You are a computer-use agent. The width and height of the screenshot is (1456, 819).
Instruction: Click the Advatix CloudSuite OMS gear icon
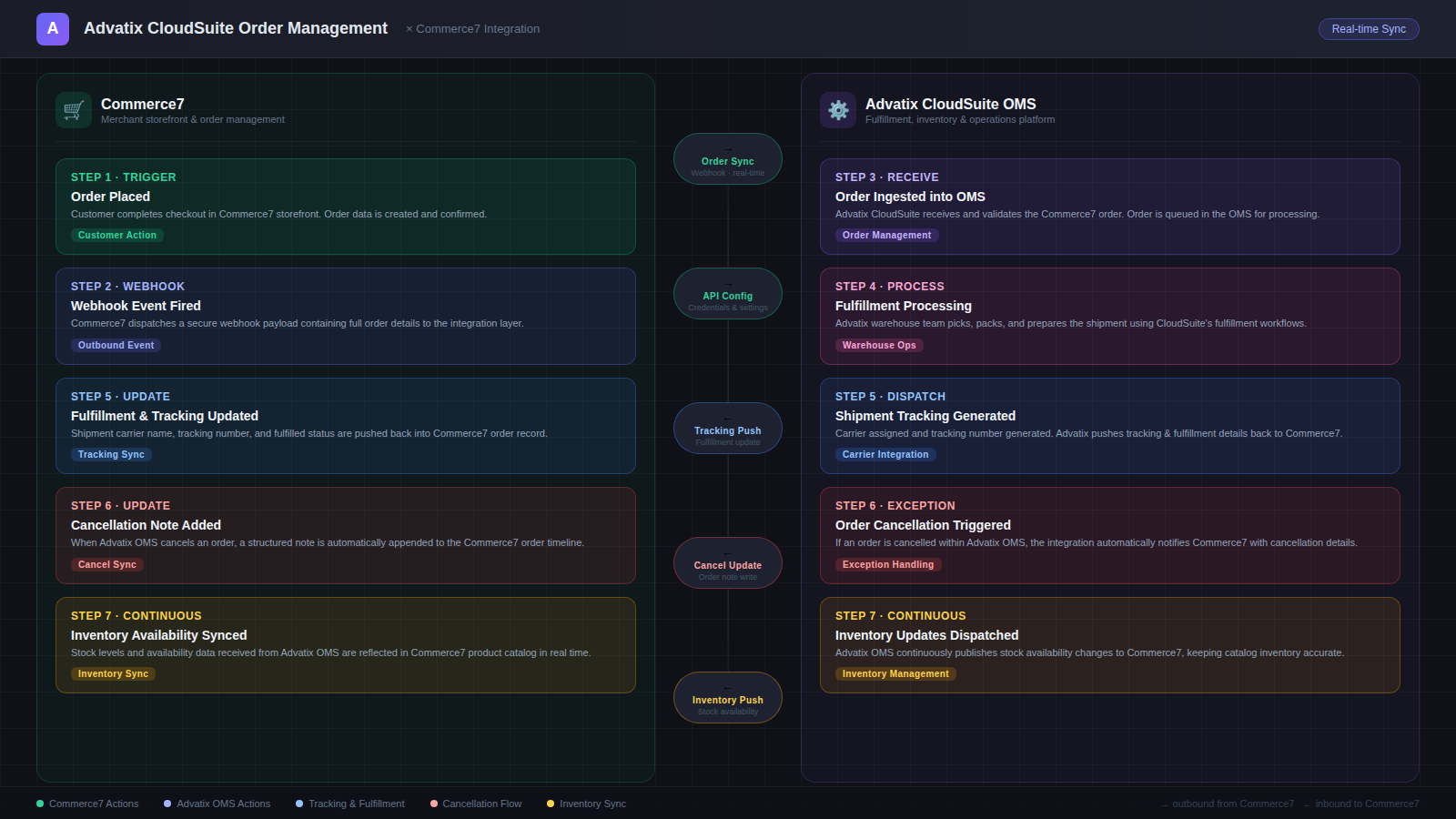pos(838,110)
